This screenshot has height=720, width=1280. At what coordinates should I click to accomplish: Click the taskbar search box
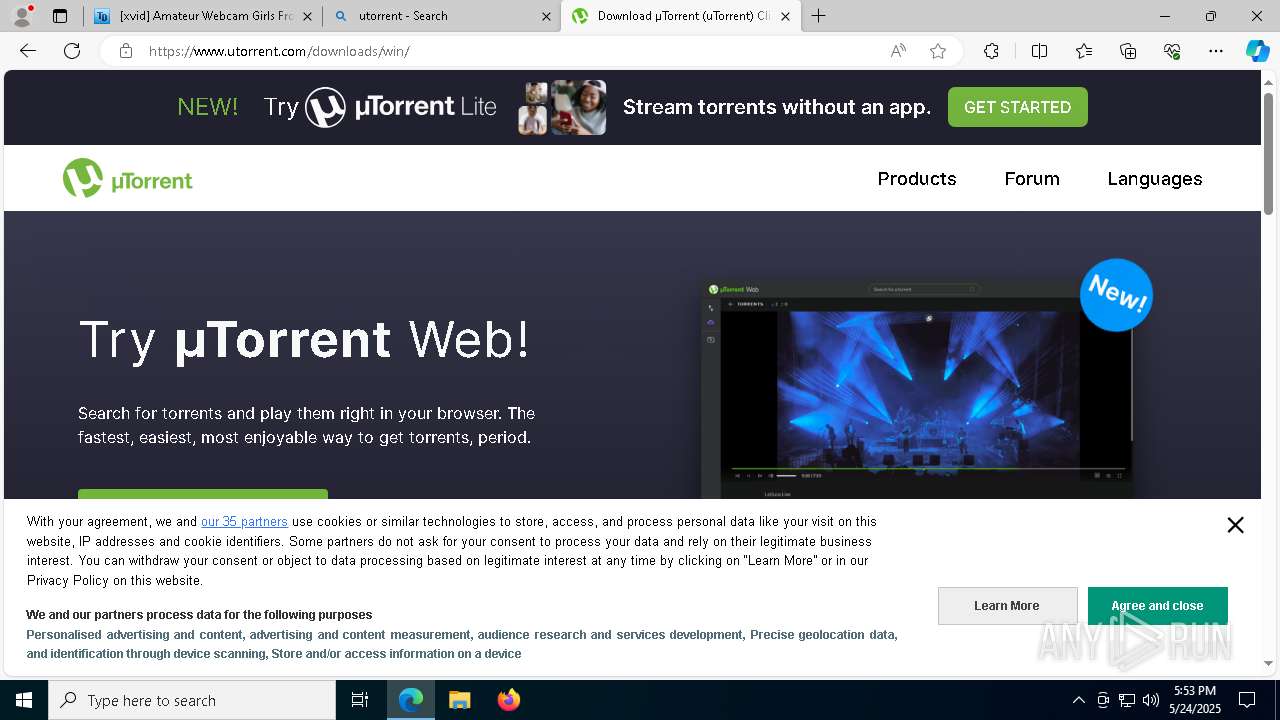tap(192, 700)
